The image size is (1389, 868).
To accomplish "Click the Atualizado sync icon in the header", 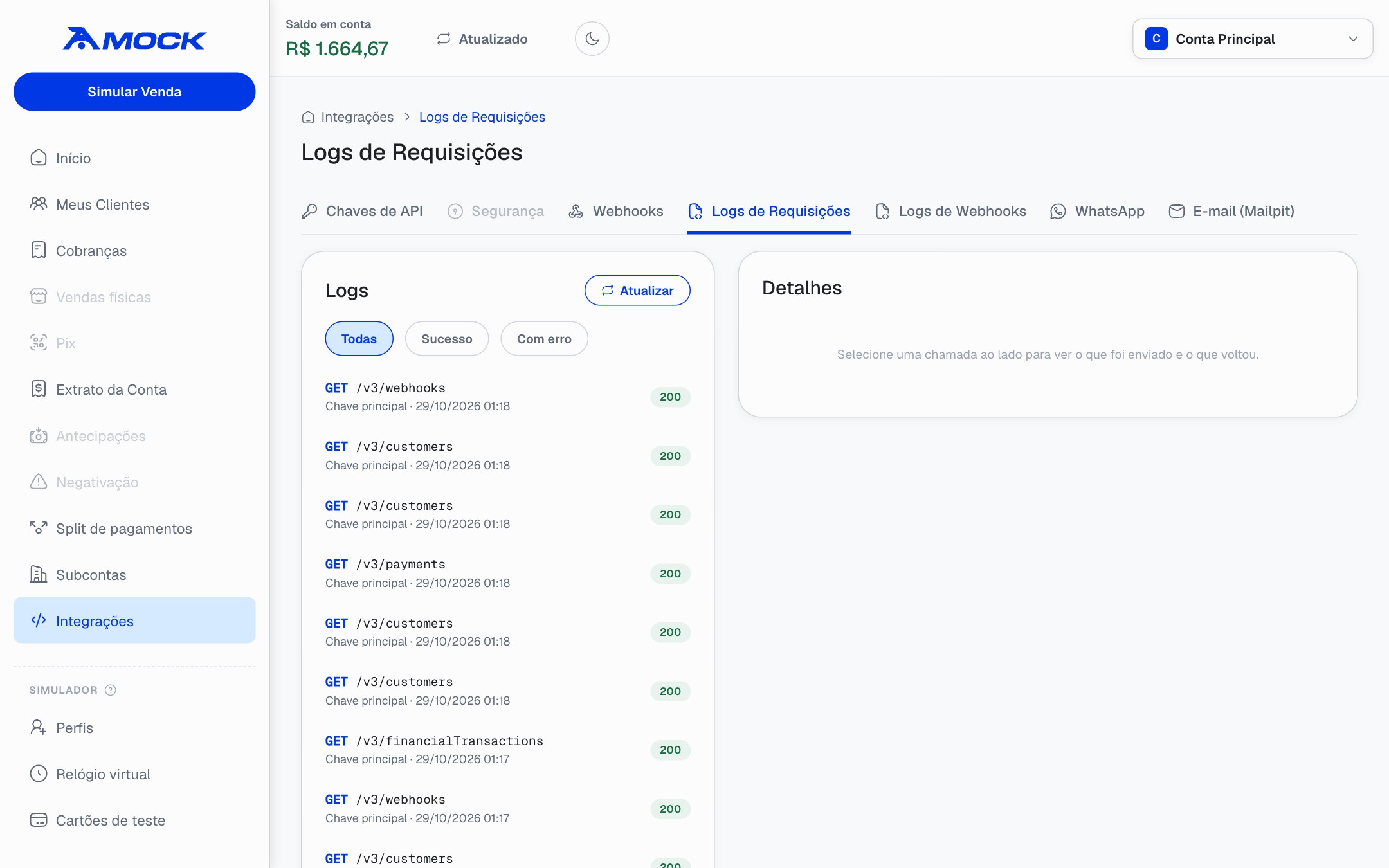I will pyautogui.click(x=444, y=39).
